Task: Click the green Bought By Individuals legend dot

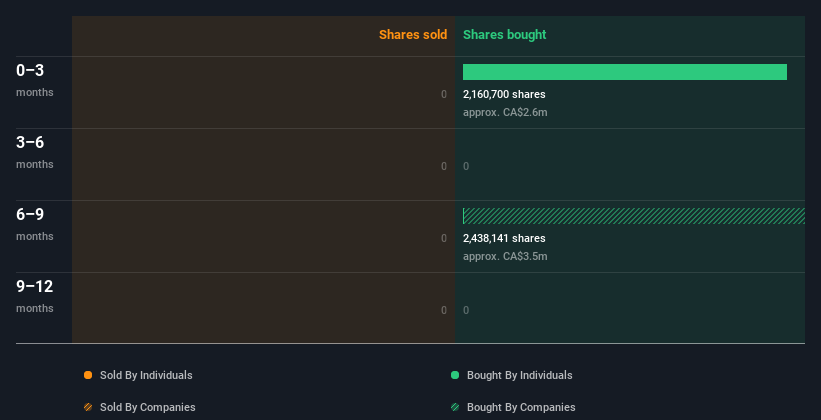Action: 455,375
